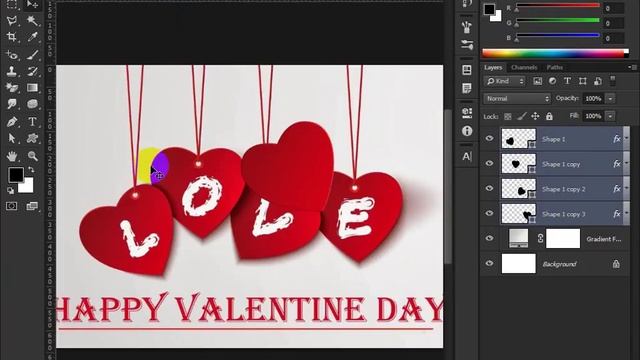Filter for adjustment layers

[553, 81]
